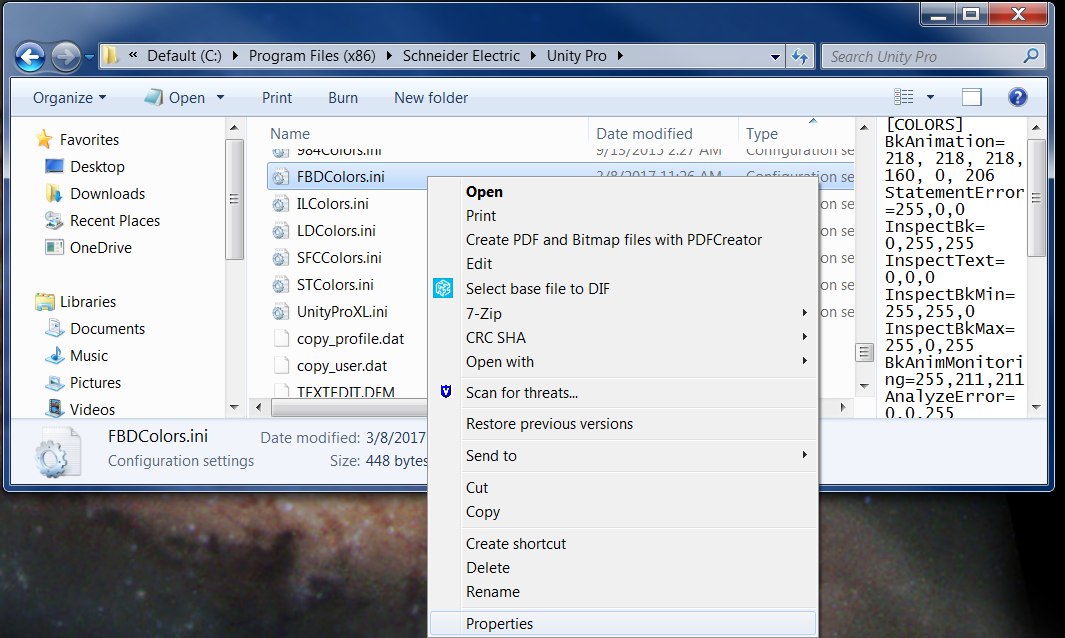Expand the view options dropdown arrow
This screenshot has height=638, width=1065.
(930, 97)
